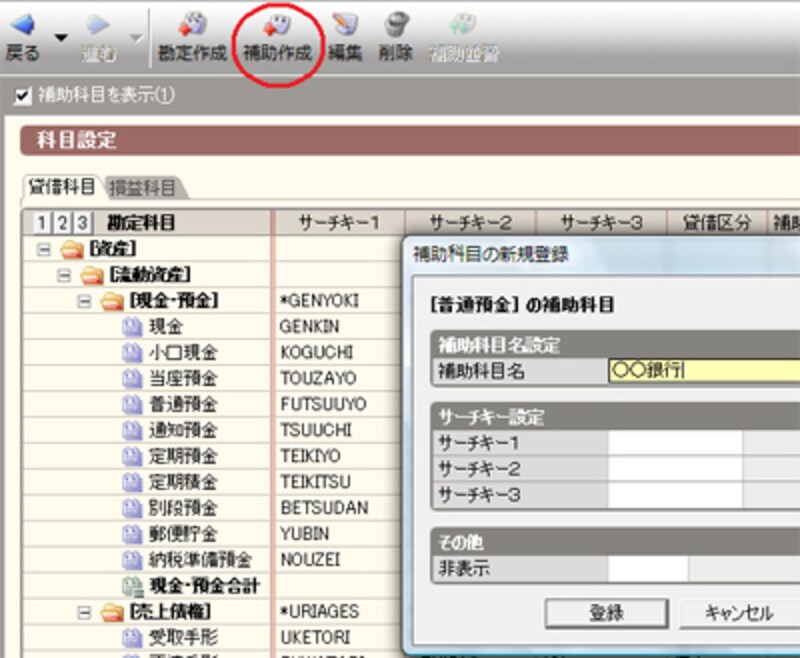
Task: Select the 現金 account row icon
Action: tap(131, 327)
